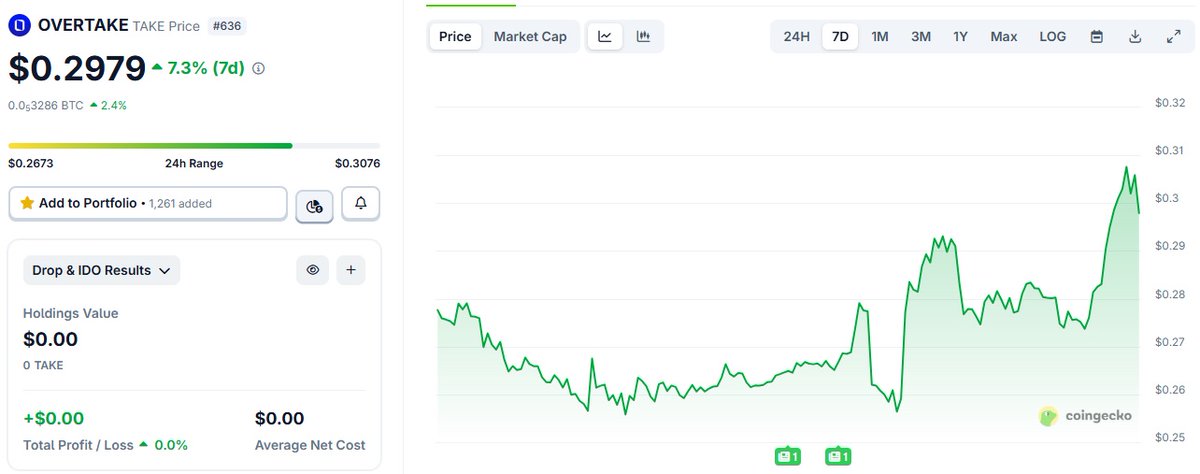Expand chart to fullscreen
Viewport: 1200px width, 474px height.
point(1173,37)
